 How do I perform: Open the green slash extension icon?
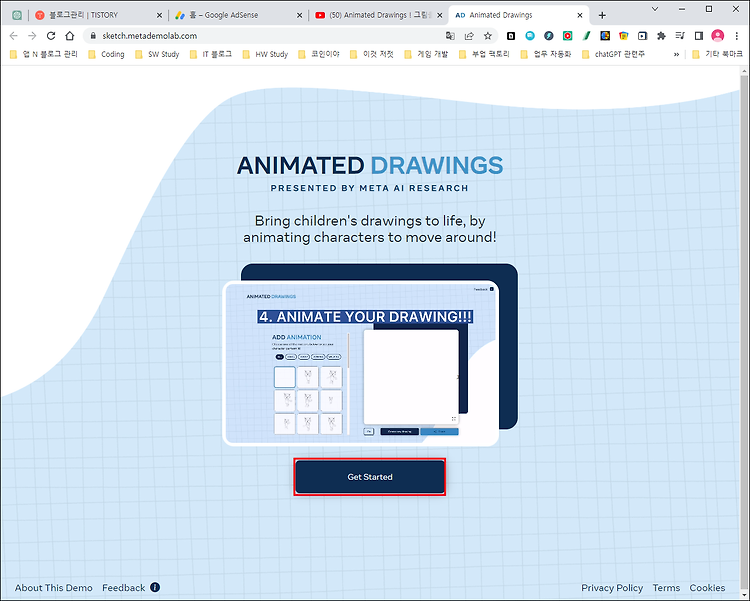coord(586,36)
